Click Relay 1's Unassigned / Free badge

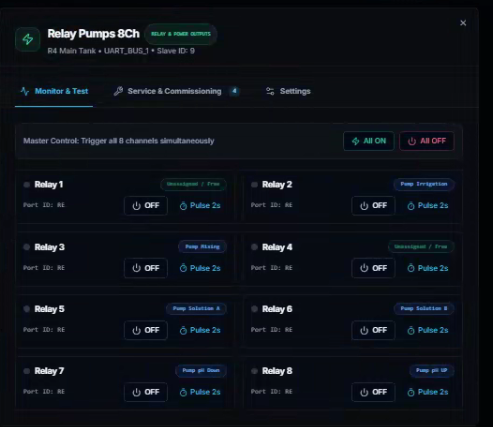193,184
